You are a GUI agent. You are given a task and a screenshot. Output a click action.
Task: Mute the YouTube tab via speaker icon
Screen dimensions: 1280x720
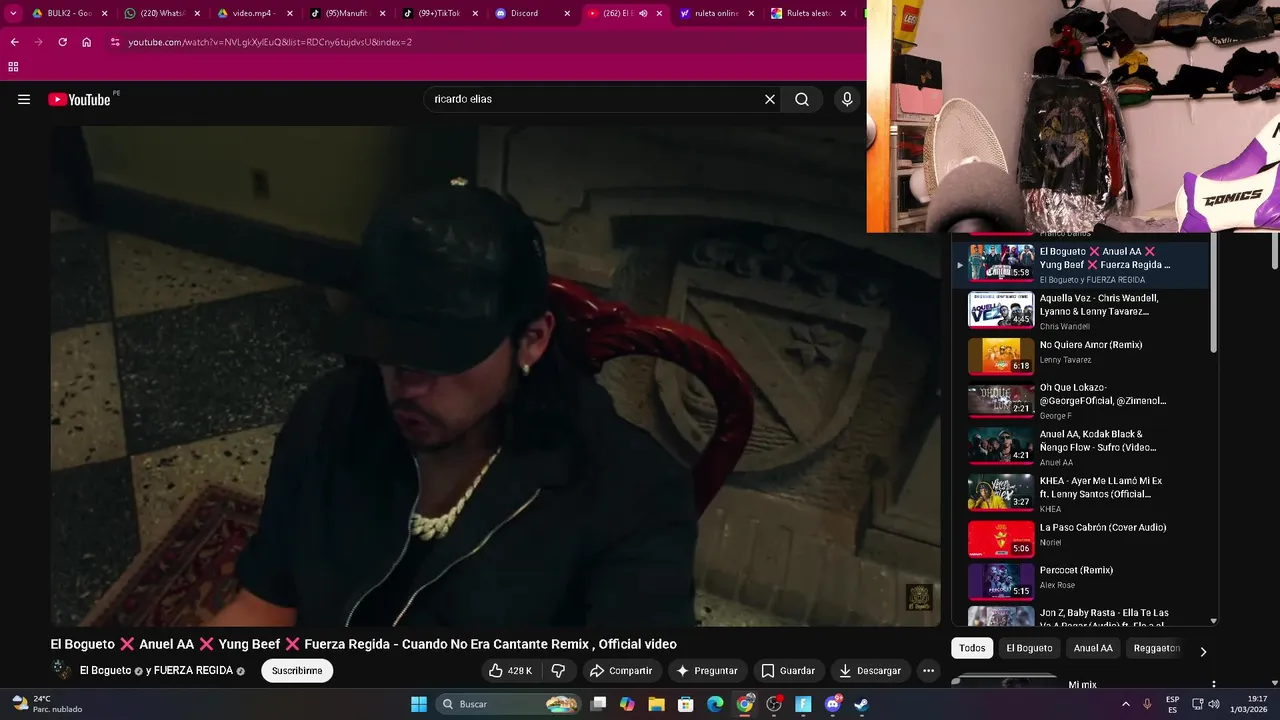click(x=643, y=13)
